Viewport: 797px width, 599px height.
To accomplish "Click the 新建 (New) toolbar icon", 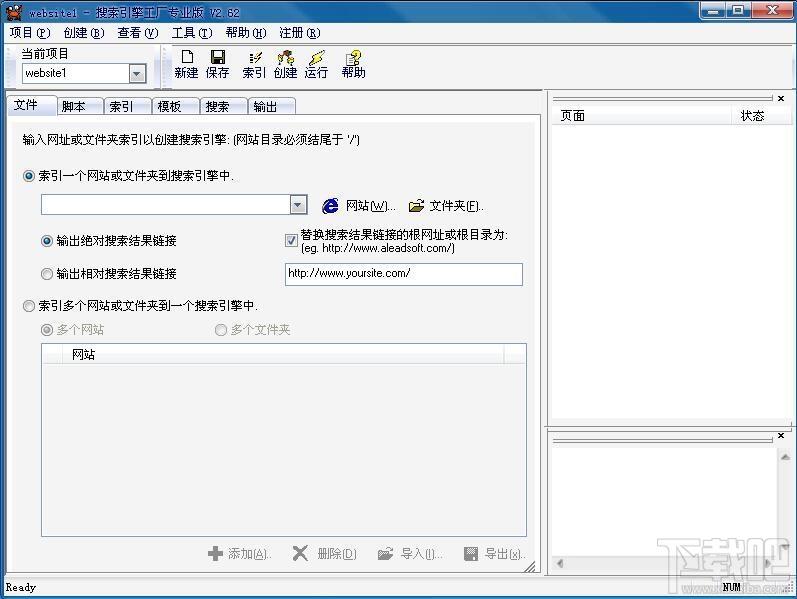I will pos(186,64).
